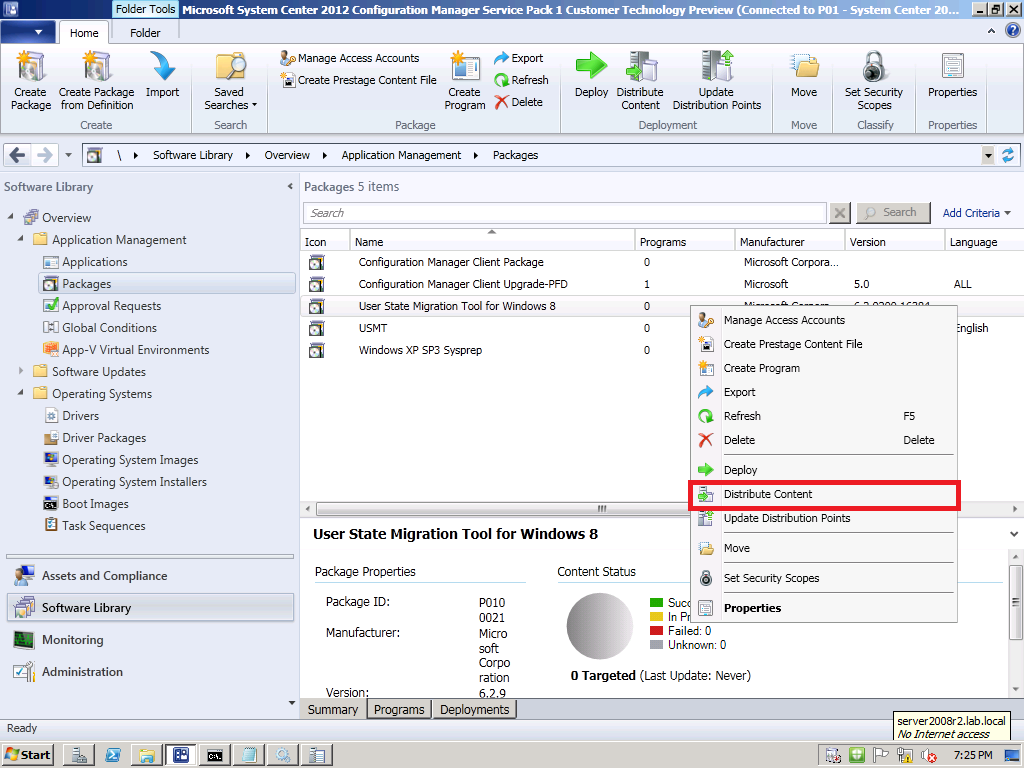The image size is (1024, 768).
Task: Click the Move ribbon icon
Action: point(804,75)
